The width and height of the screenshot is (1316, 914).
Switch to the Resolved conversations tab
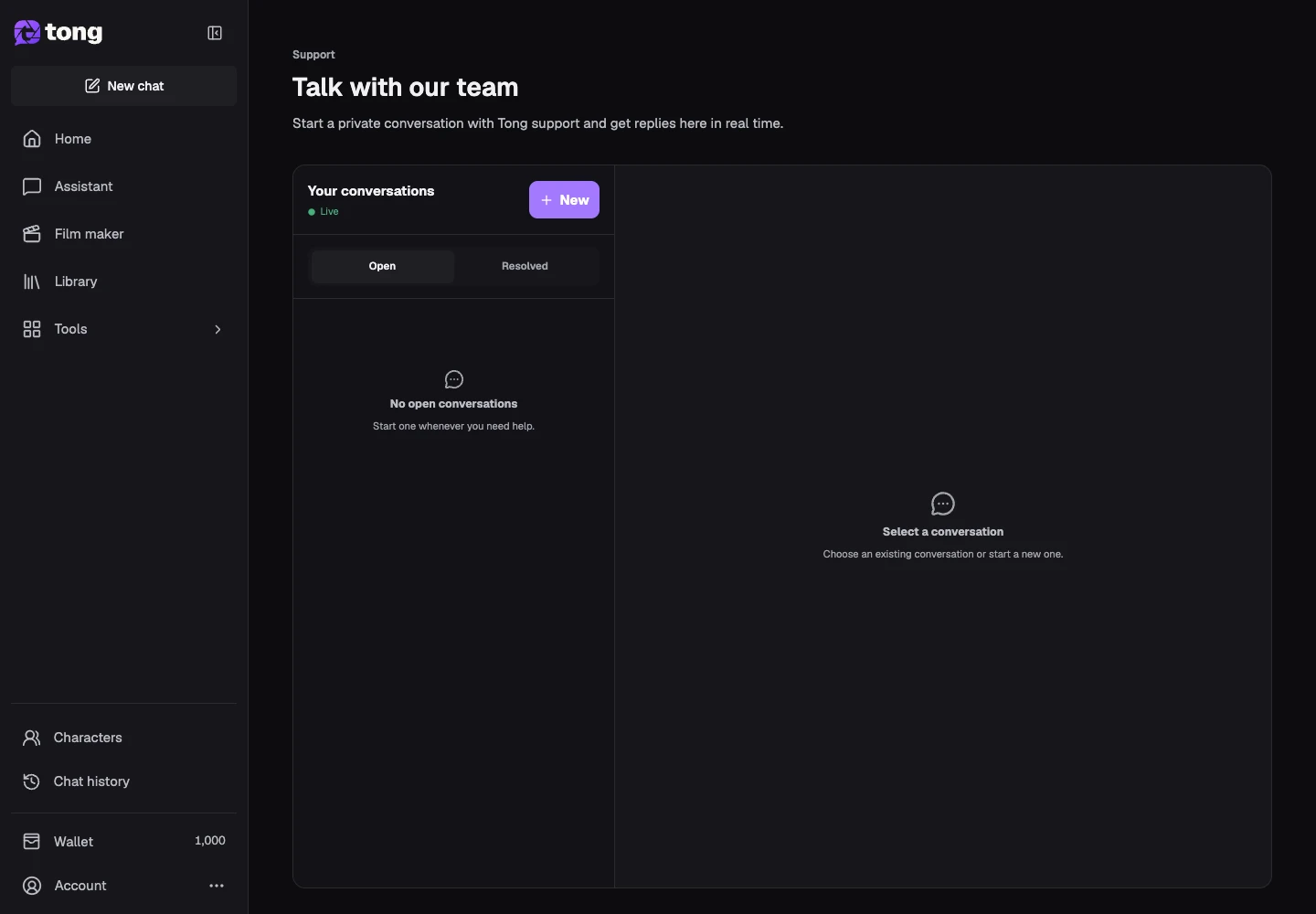(x=525, y=266)
